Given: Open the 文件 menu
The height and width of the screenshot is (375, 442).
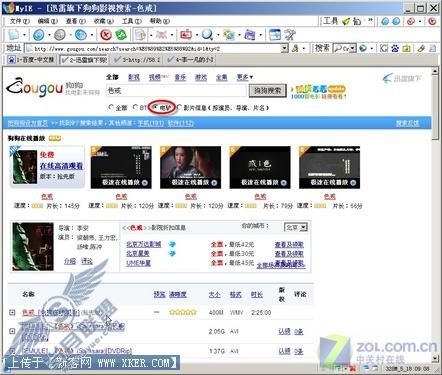Looking at the screenshot, I should (x=20, y=21).
